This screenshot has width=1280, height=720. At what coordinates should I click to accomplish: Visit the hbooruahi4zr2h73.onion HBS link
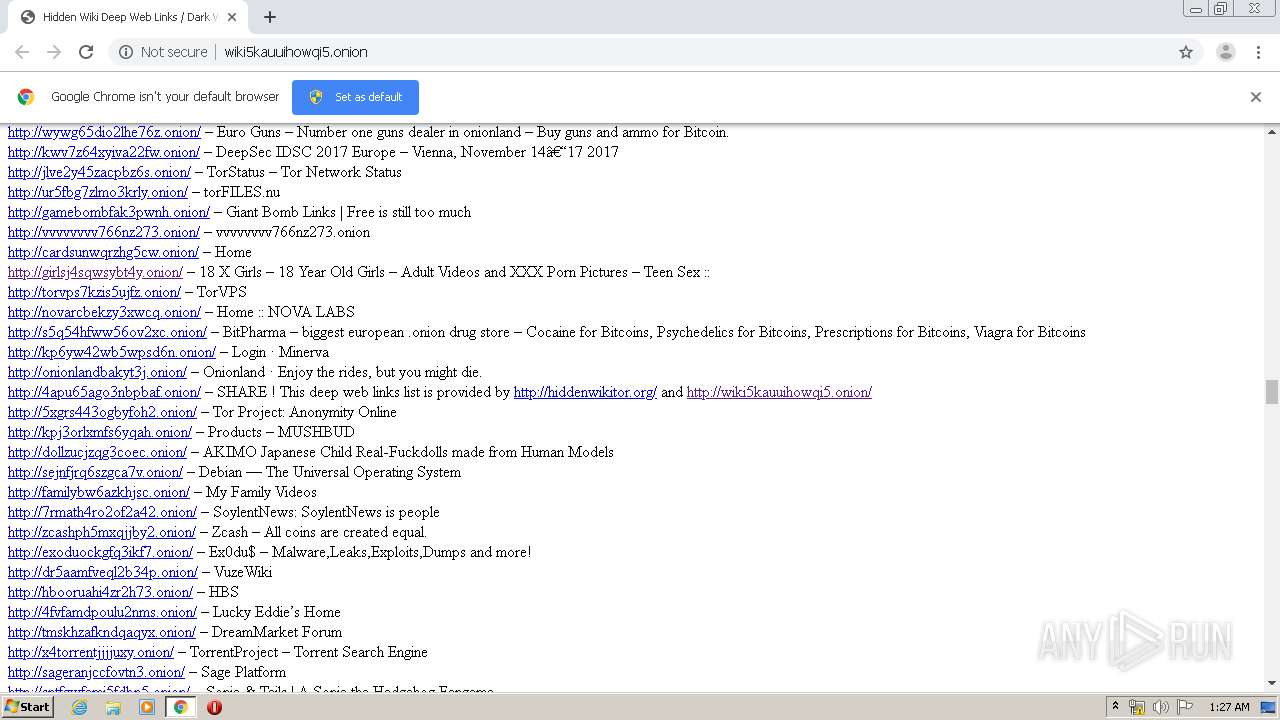pos(100,592)
